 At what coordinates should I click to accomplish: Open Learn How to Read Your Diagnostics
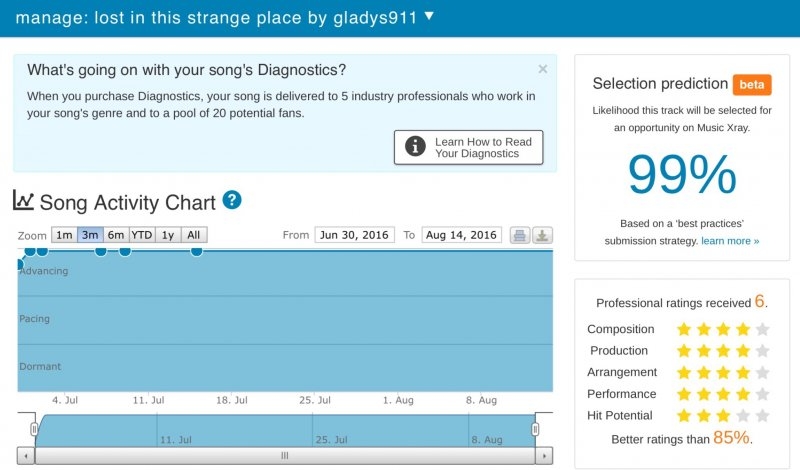[468, 148]
